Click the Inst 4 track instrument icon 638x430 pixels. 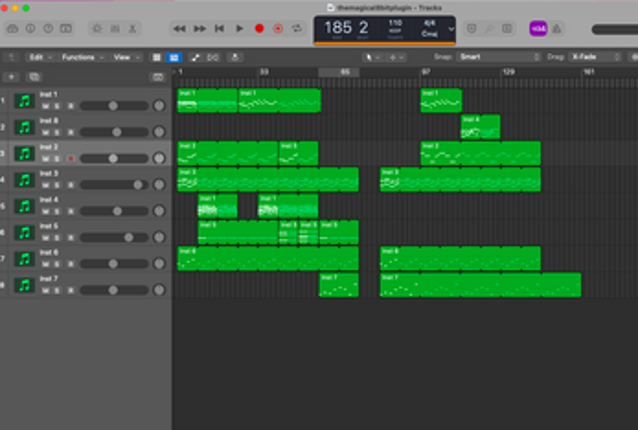(25, 207)
